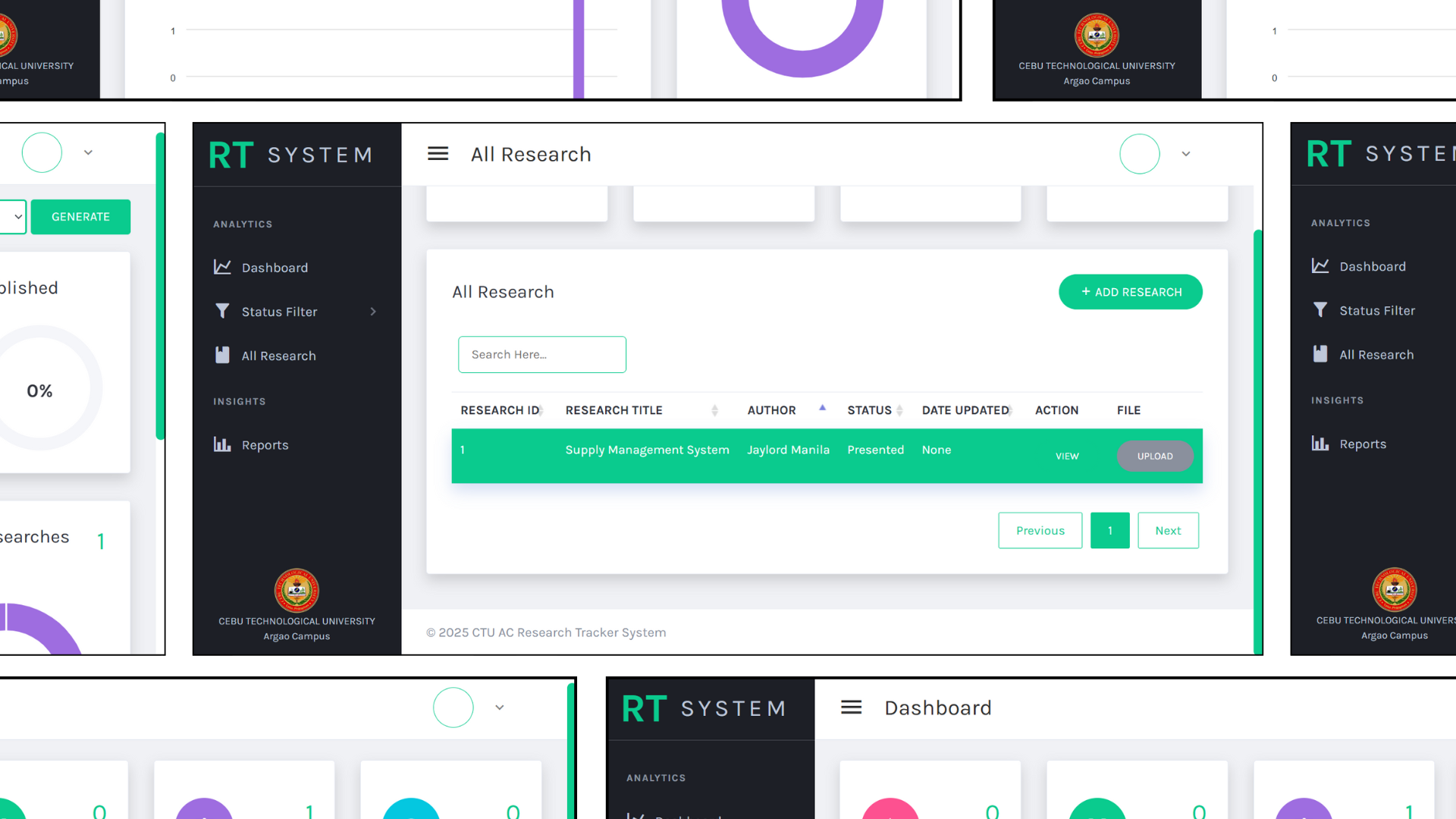Open All Research in right window sidebar
1456x819 pixels.
1376,354
